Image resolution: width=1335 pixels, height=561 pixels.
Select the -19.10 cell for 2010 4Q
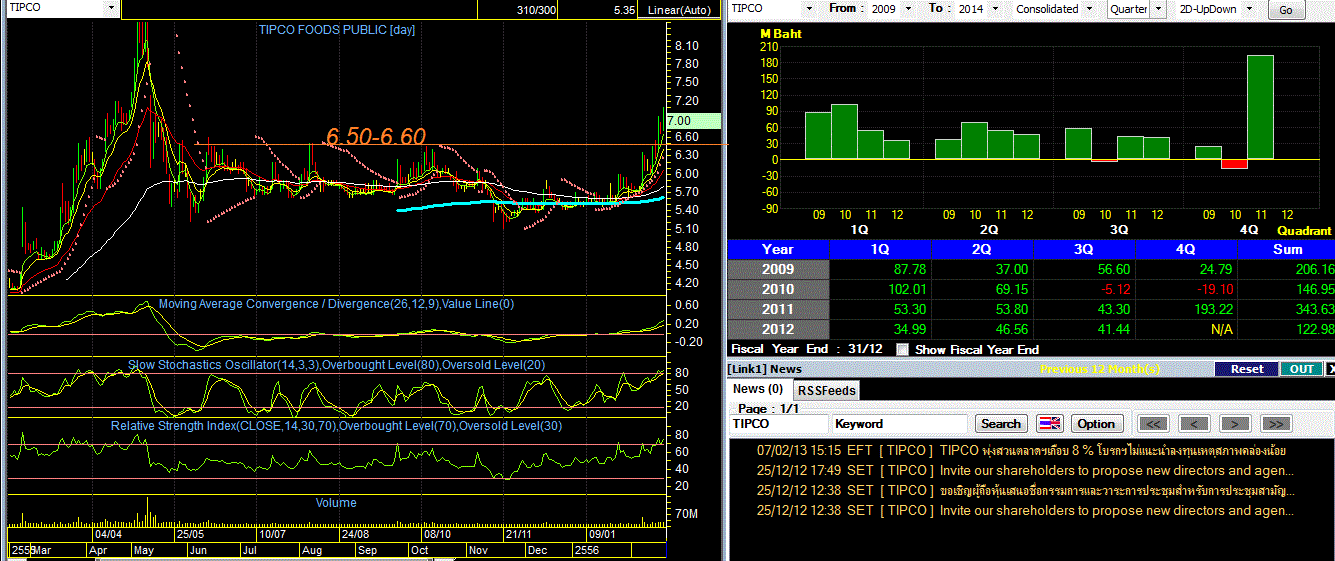[1188, 289]
